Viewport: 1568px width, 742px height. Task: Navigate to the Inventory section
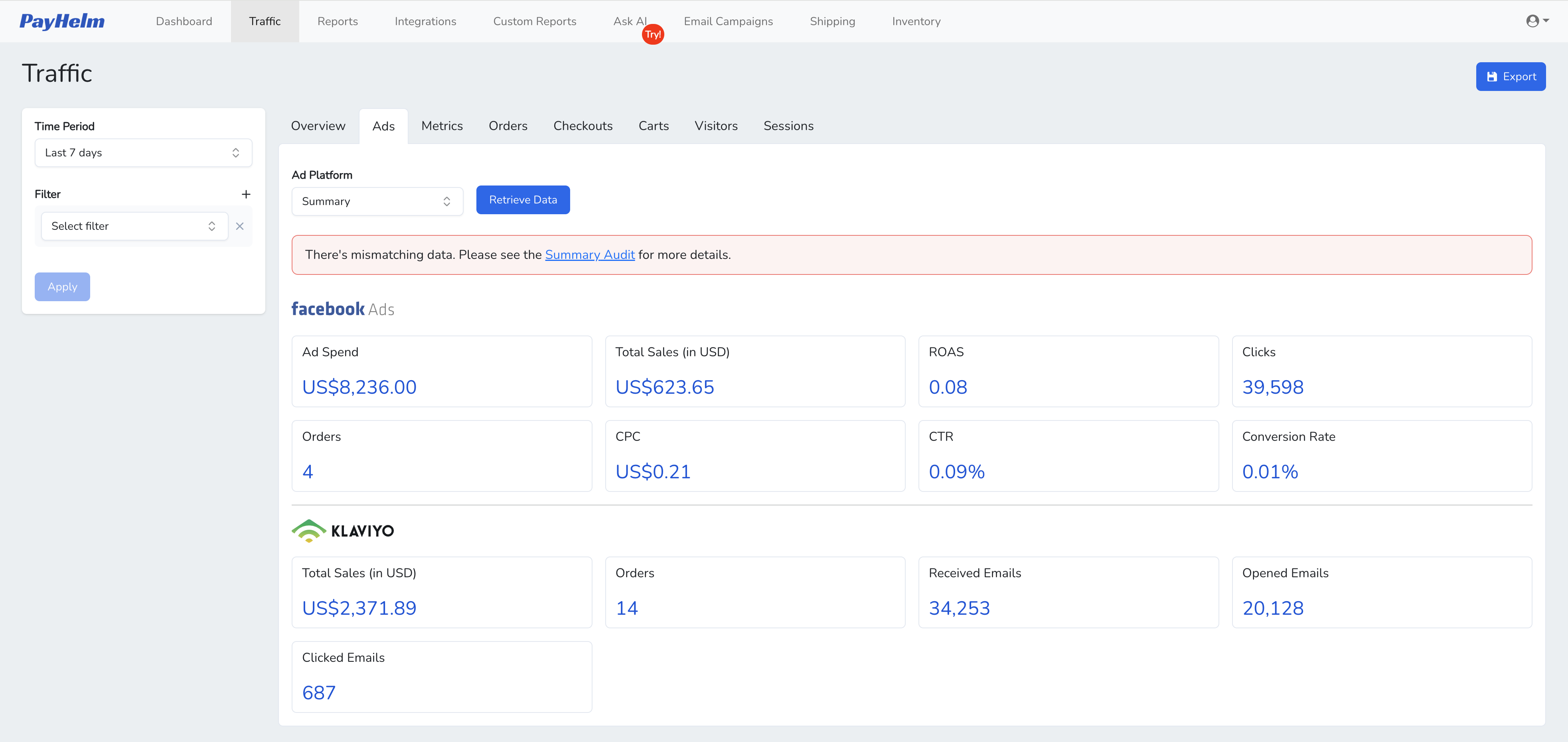916,21
